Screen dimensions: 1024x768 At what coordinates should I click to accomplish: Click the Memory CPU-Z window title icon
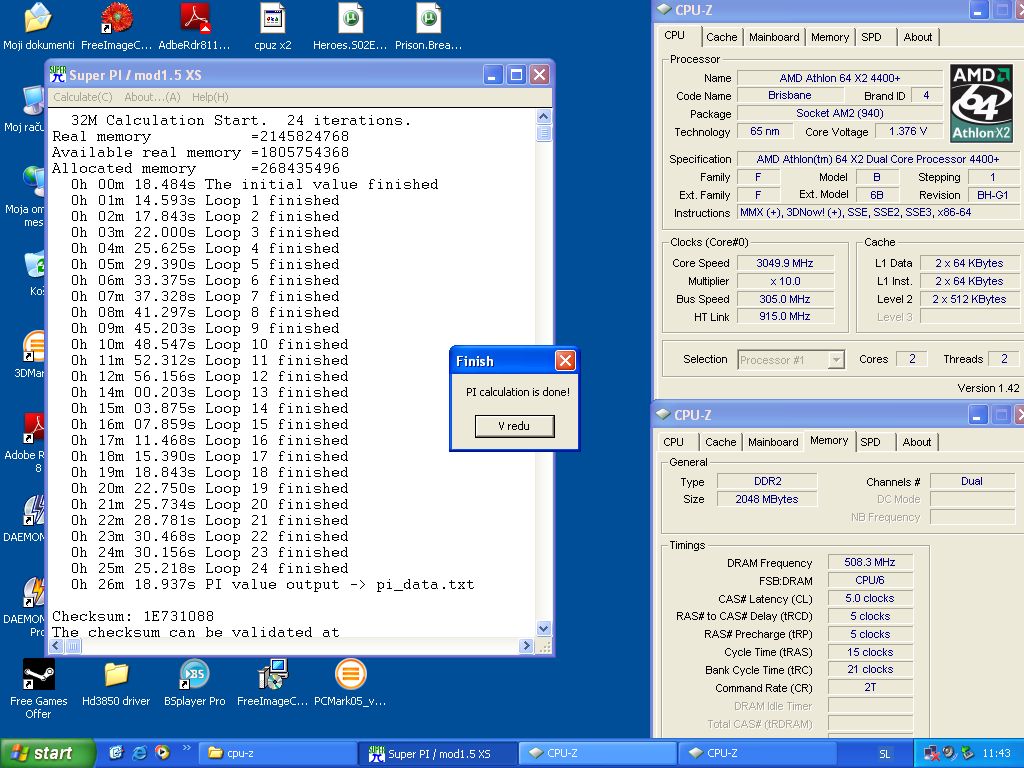(x=664, y=415)
